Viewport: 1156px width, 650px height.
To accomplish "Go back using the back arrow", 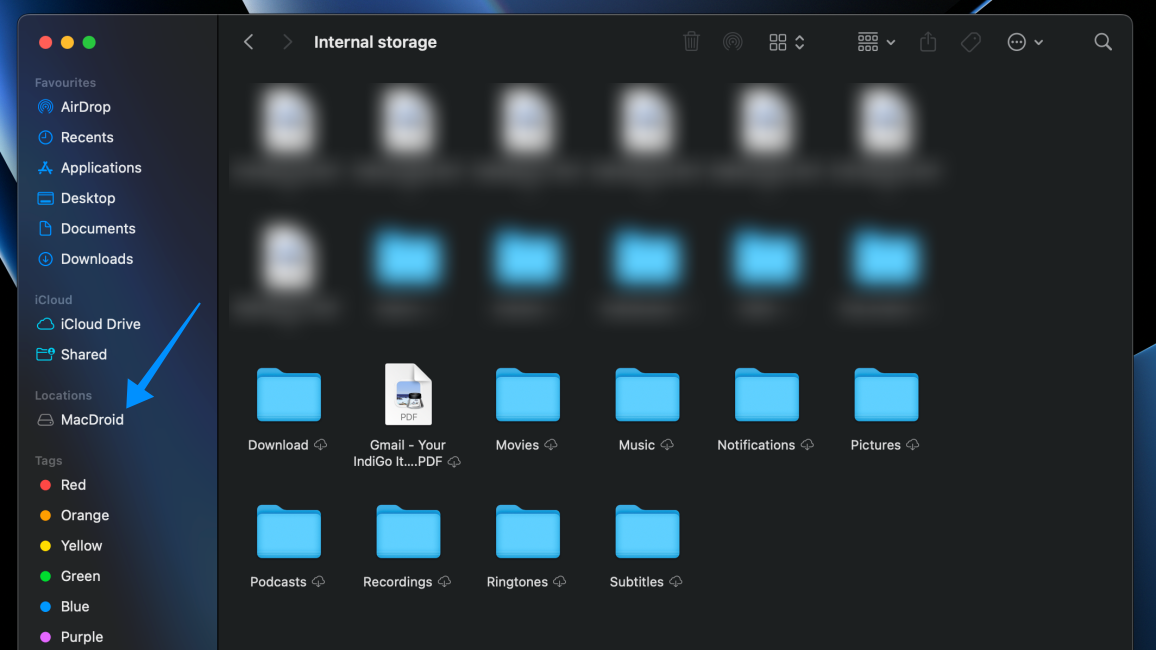I will [x=248, y=42].
